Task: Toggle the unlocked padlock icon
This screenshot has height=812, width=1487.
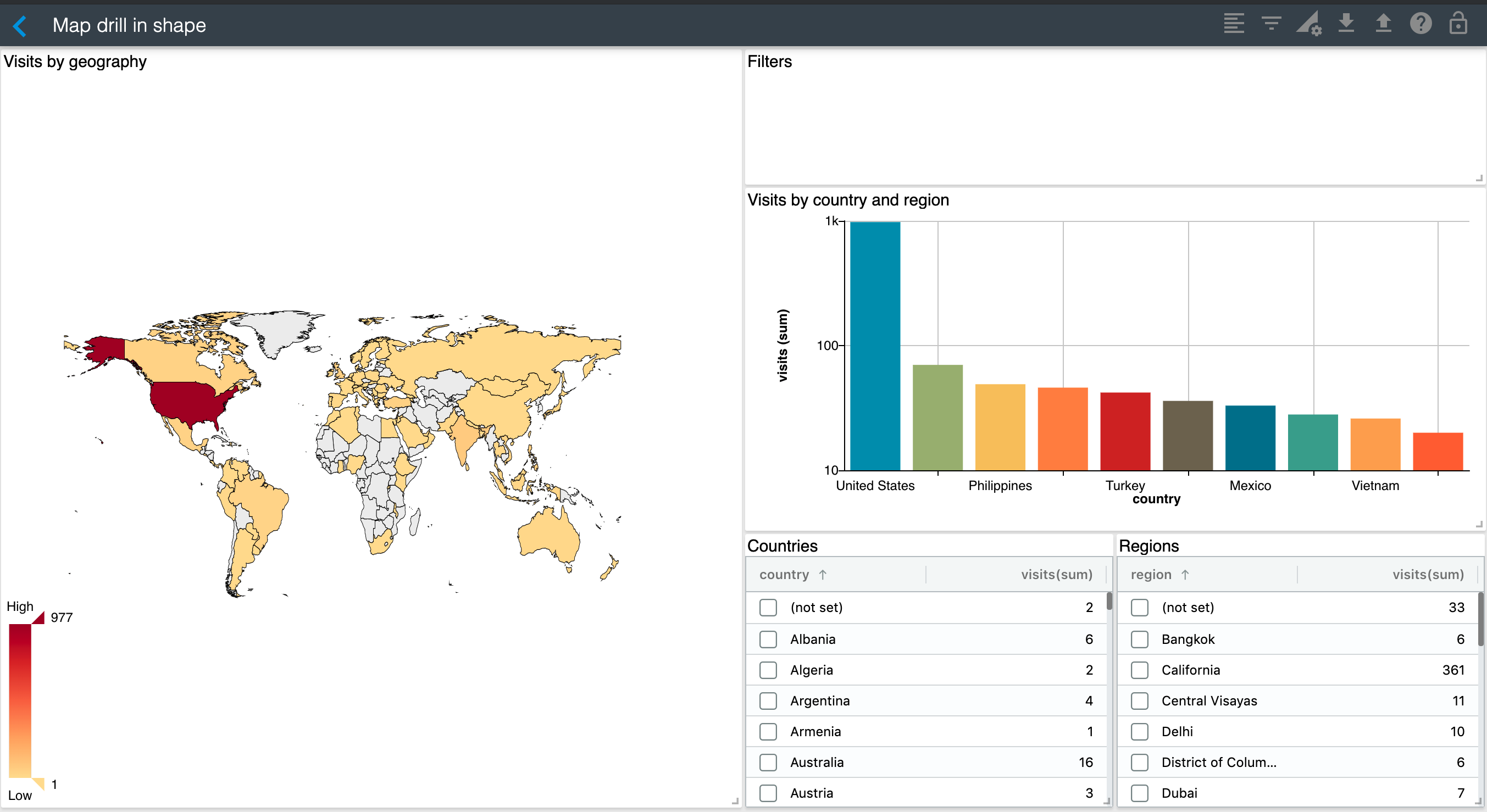Action: coord(1457,24)
